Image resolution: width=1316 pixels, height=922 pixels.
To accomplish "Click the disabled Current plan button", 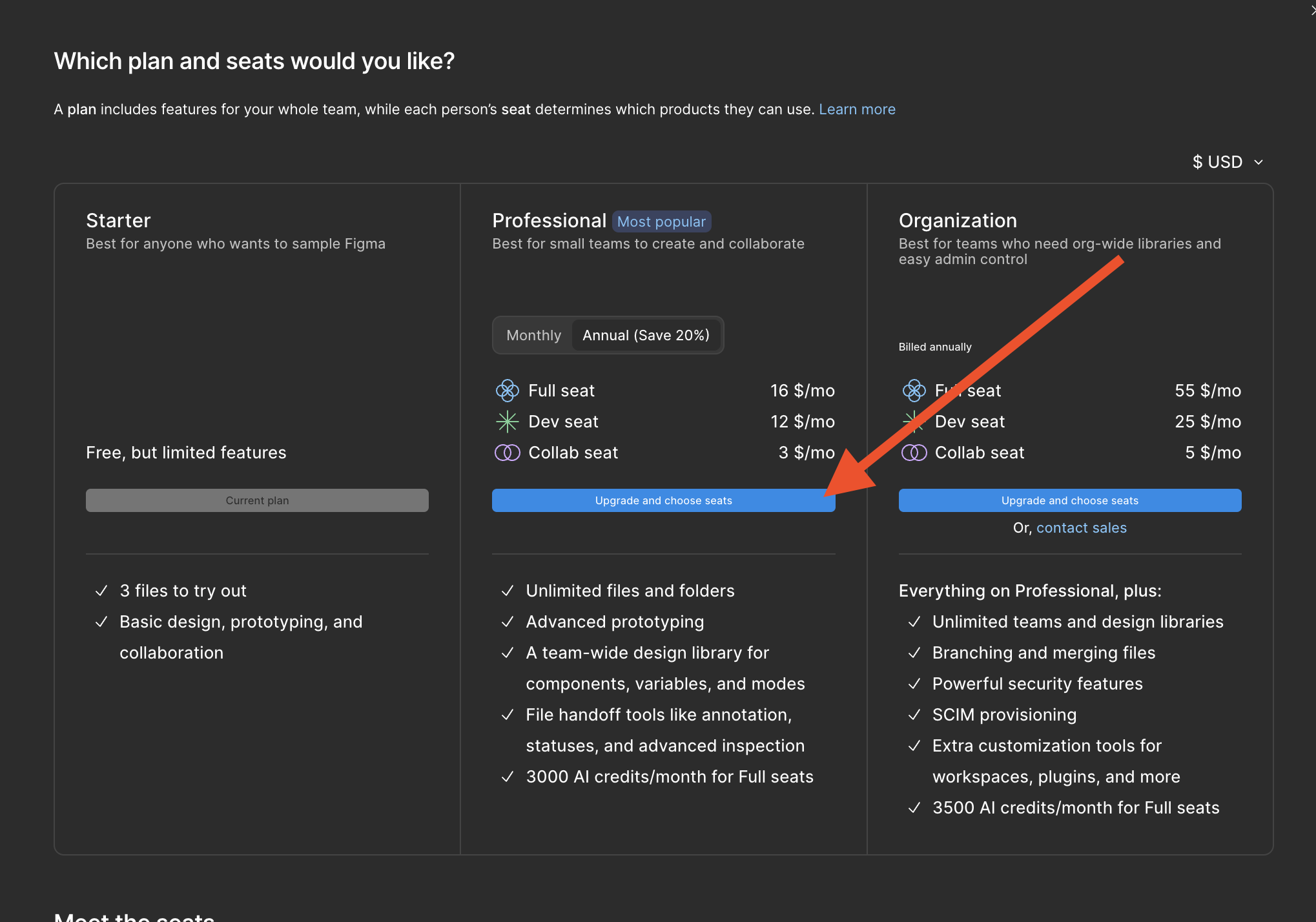I will point(257,500).
